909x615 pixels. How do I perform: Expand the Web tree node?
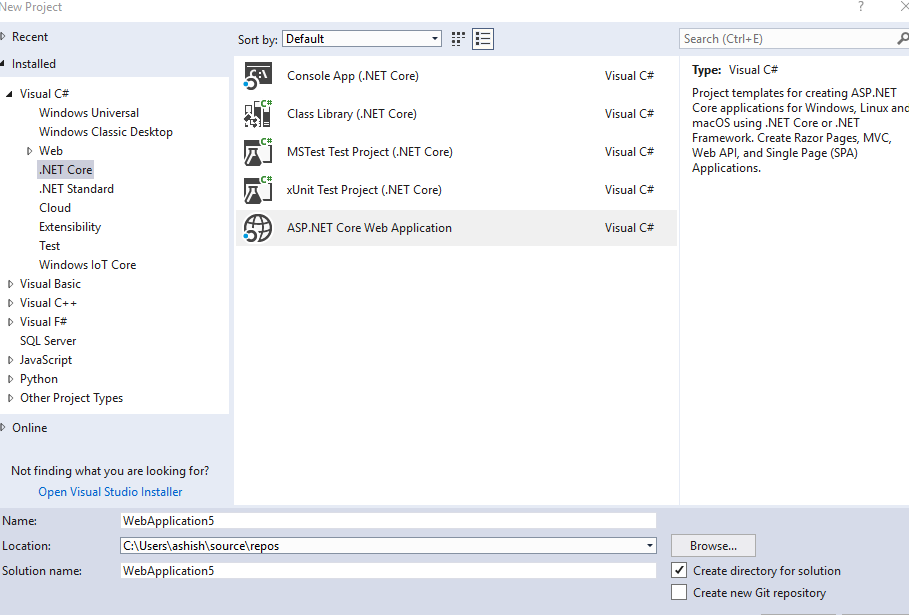tap(30, 151)
